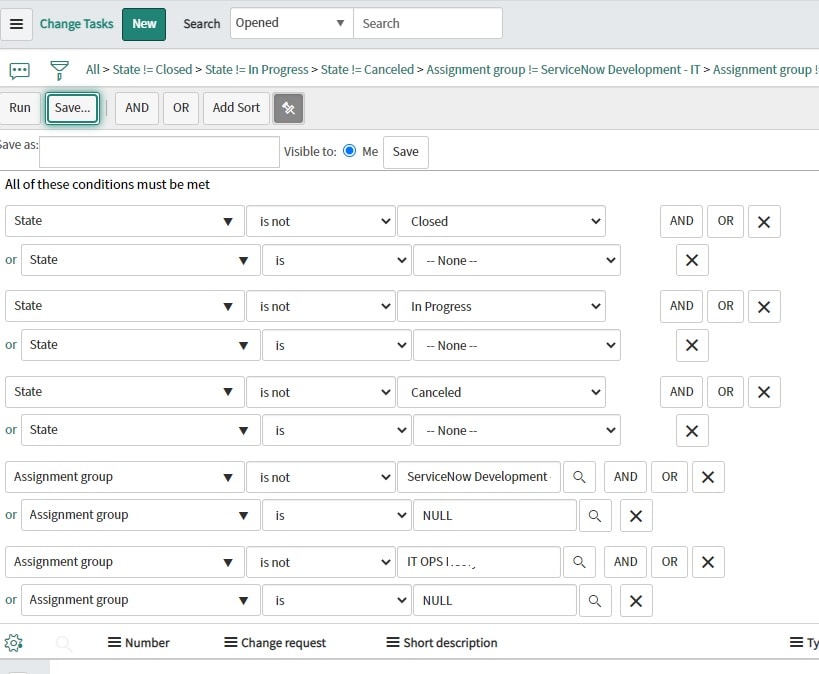Open the Change Tasks title link

77,24
